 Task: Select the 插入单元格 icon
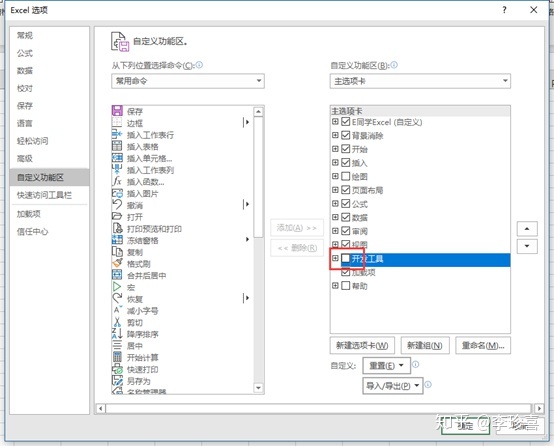(x=117, y=158)
